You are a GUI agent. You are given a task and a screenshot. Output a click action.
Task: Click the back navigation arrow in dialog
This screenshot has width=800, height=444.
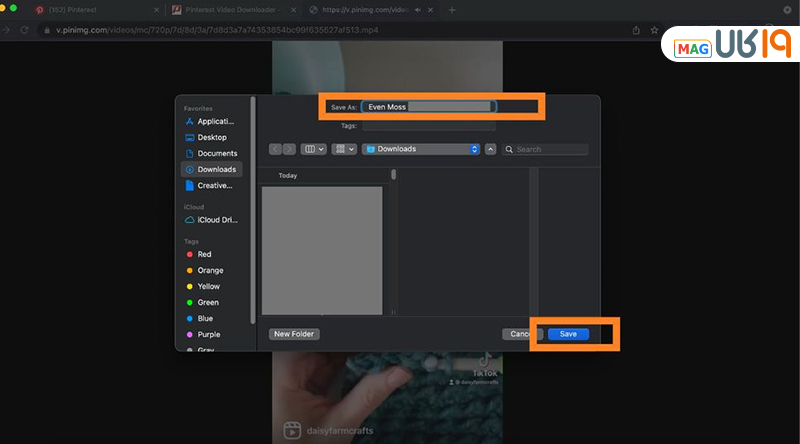275,149
